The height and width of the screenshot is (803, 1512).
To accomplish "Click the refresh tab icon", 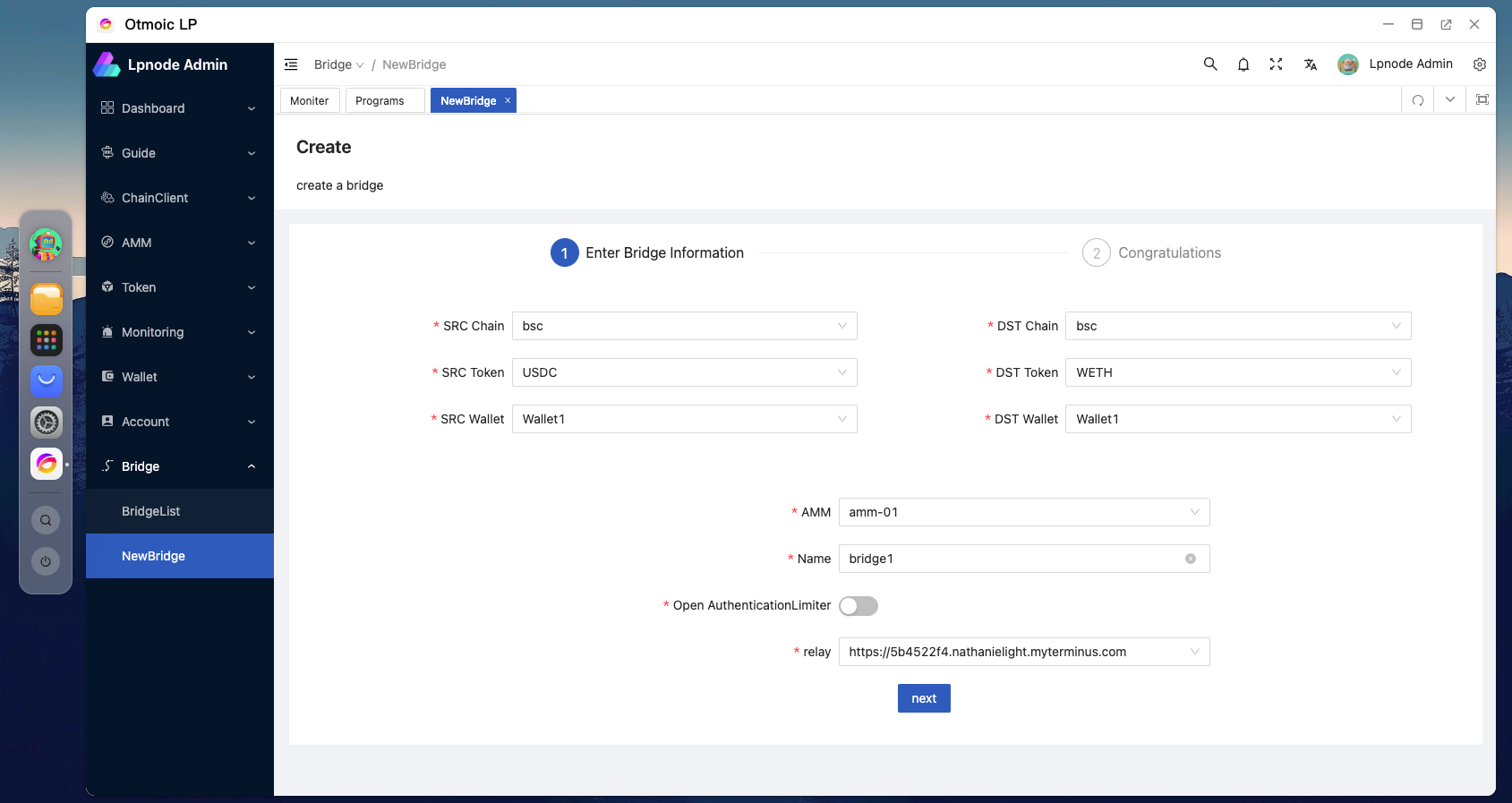I will click(x=1418, y=100).
